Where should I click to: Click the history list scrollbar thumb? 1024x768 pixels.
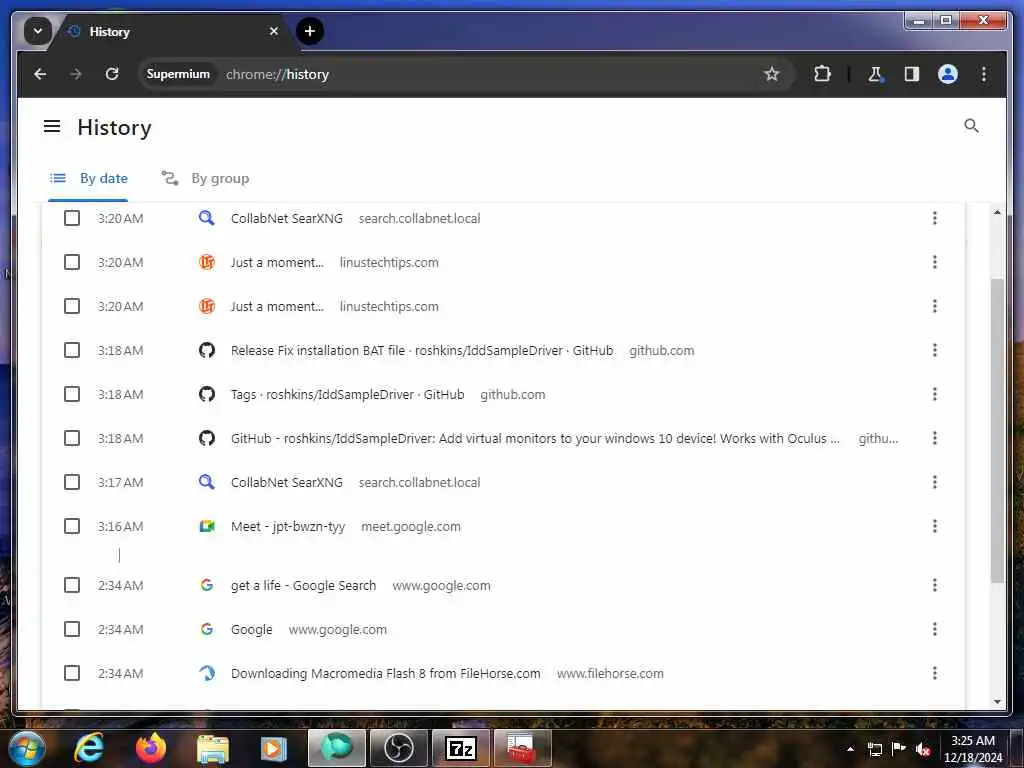pos(997,431)
